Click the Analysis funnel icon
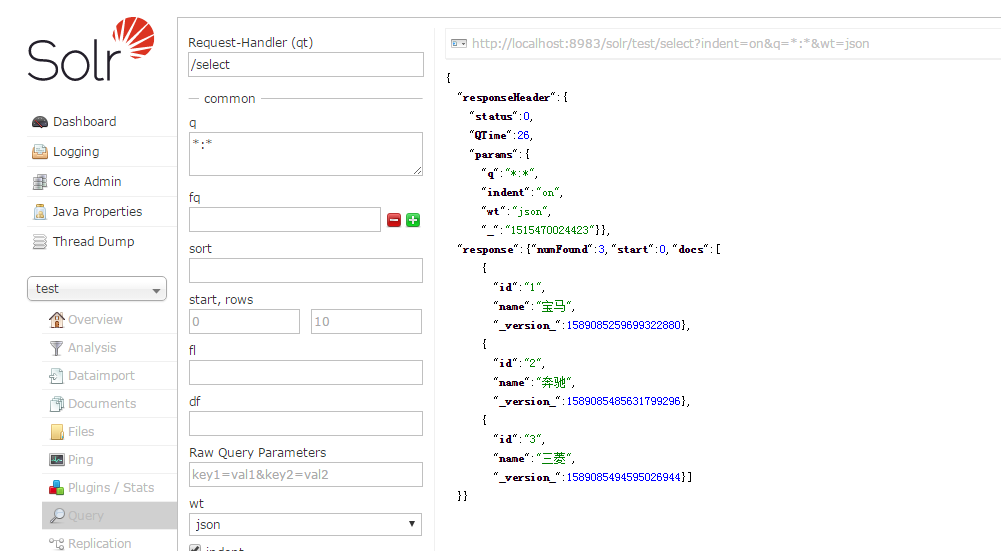The height and width of the screenshot is (551, 1001). click(x=57, y=348)
